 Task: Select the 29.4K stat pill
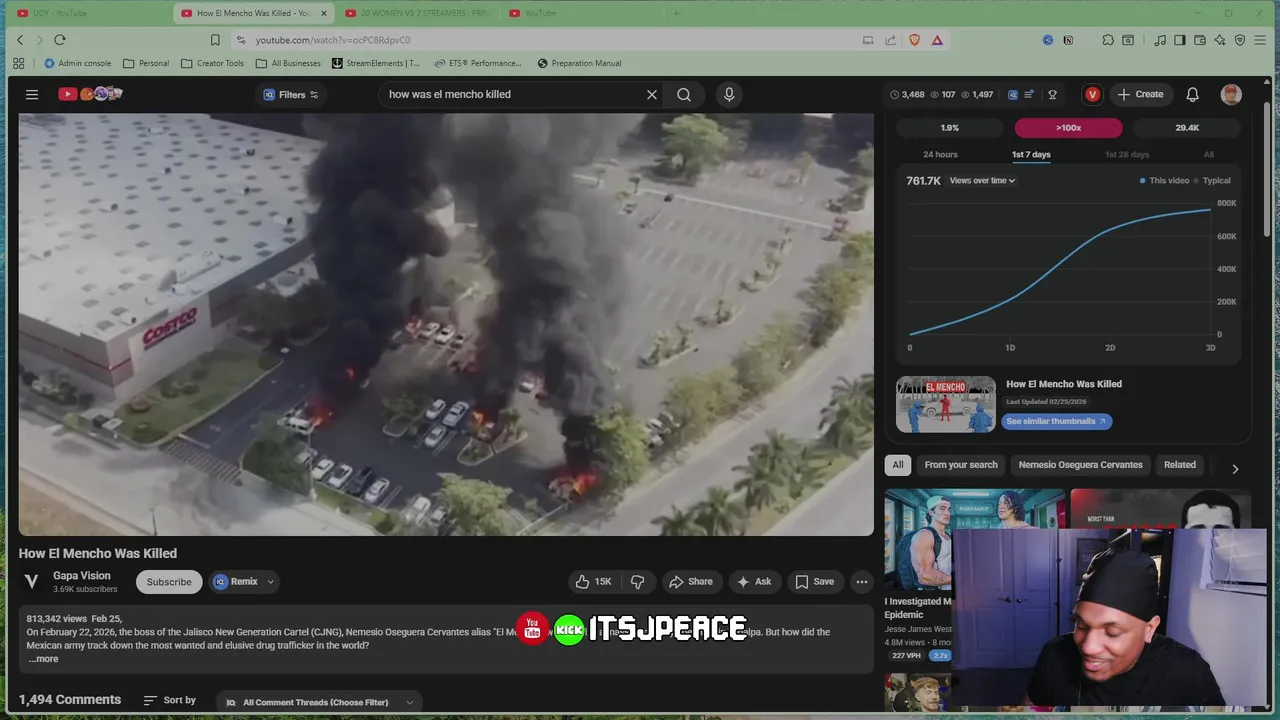[x=1187, y=128]
